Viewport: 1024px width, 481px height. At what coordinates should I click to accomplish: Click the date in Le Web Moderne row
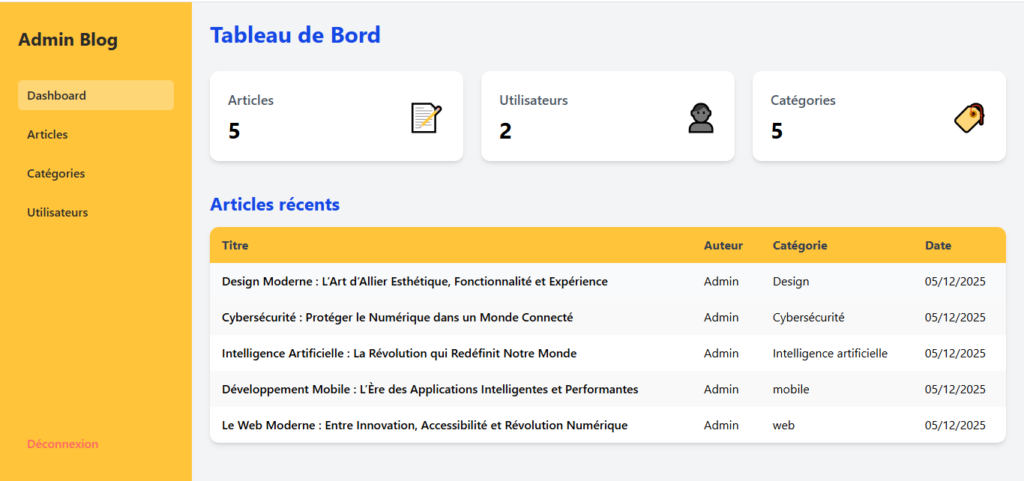pyautogui.click(x=955, y=425)
